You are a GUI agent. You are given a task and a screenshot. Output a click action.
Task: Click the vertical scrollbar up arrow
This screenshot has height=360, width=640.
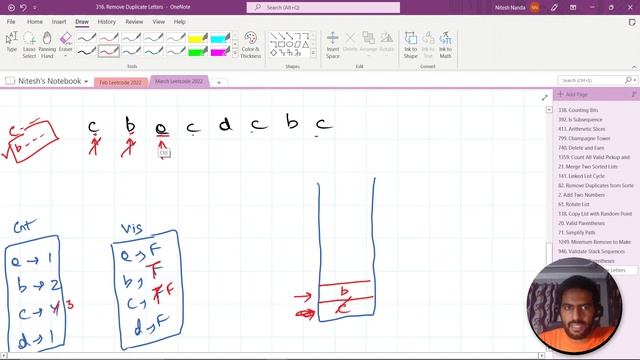coord(549,109)
